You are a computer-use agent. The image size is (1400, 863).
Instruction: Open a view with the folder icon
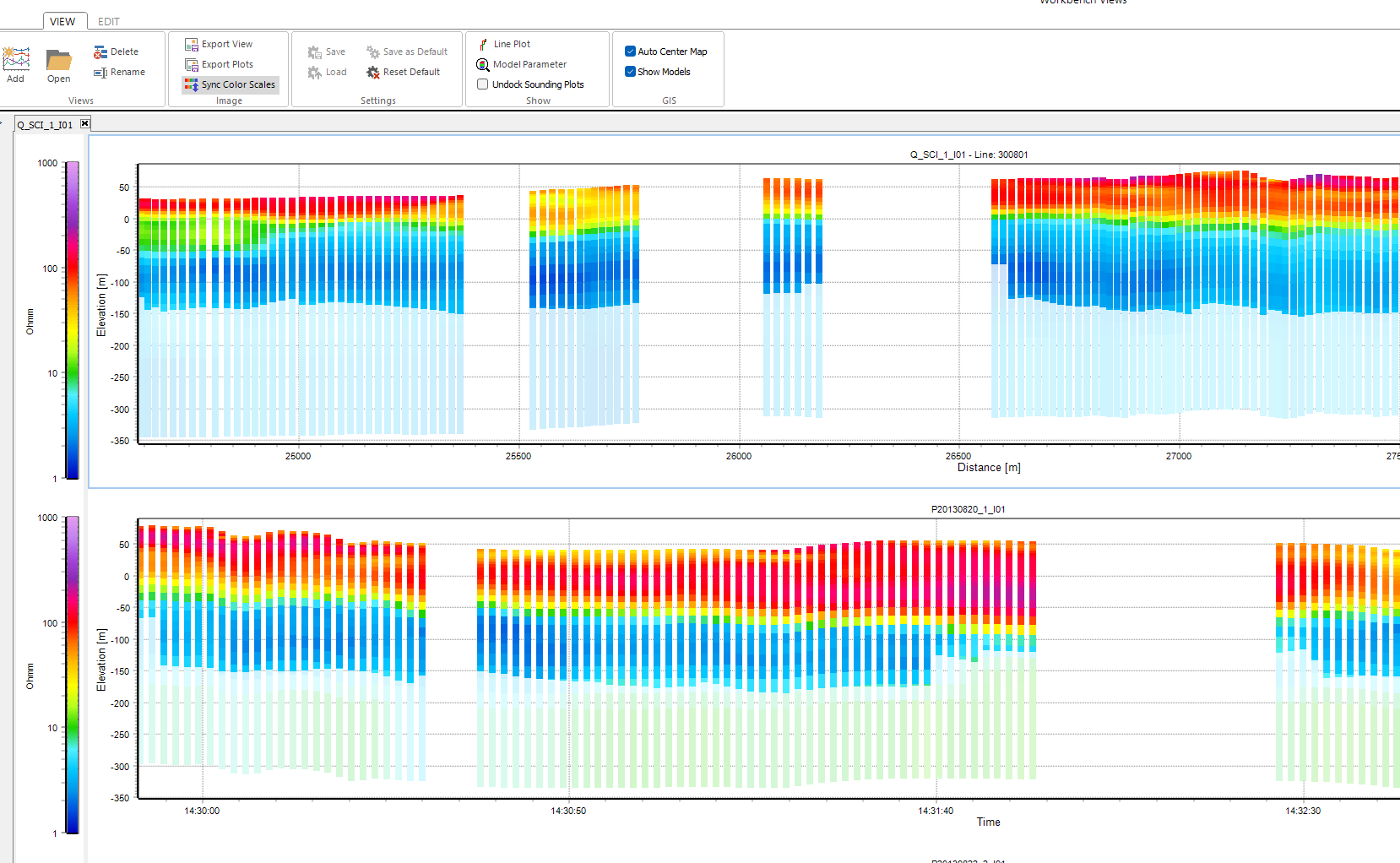(x=58, y=65)
